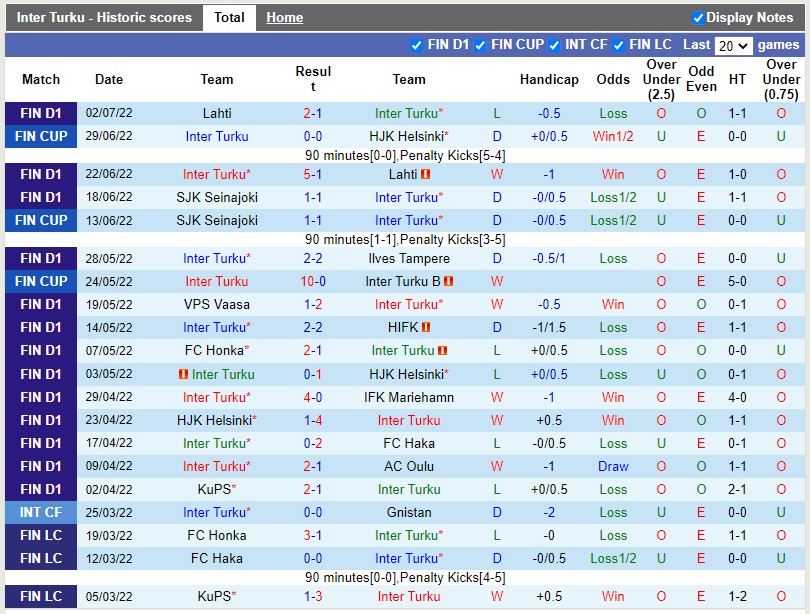Click FIN D1 label in 02/07/22 row
This screenshot has width=810, height=614.
[41, 114]
